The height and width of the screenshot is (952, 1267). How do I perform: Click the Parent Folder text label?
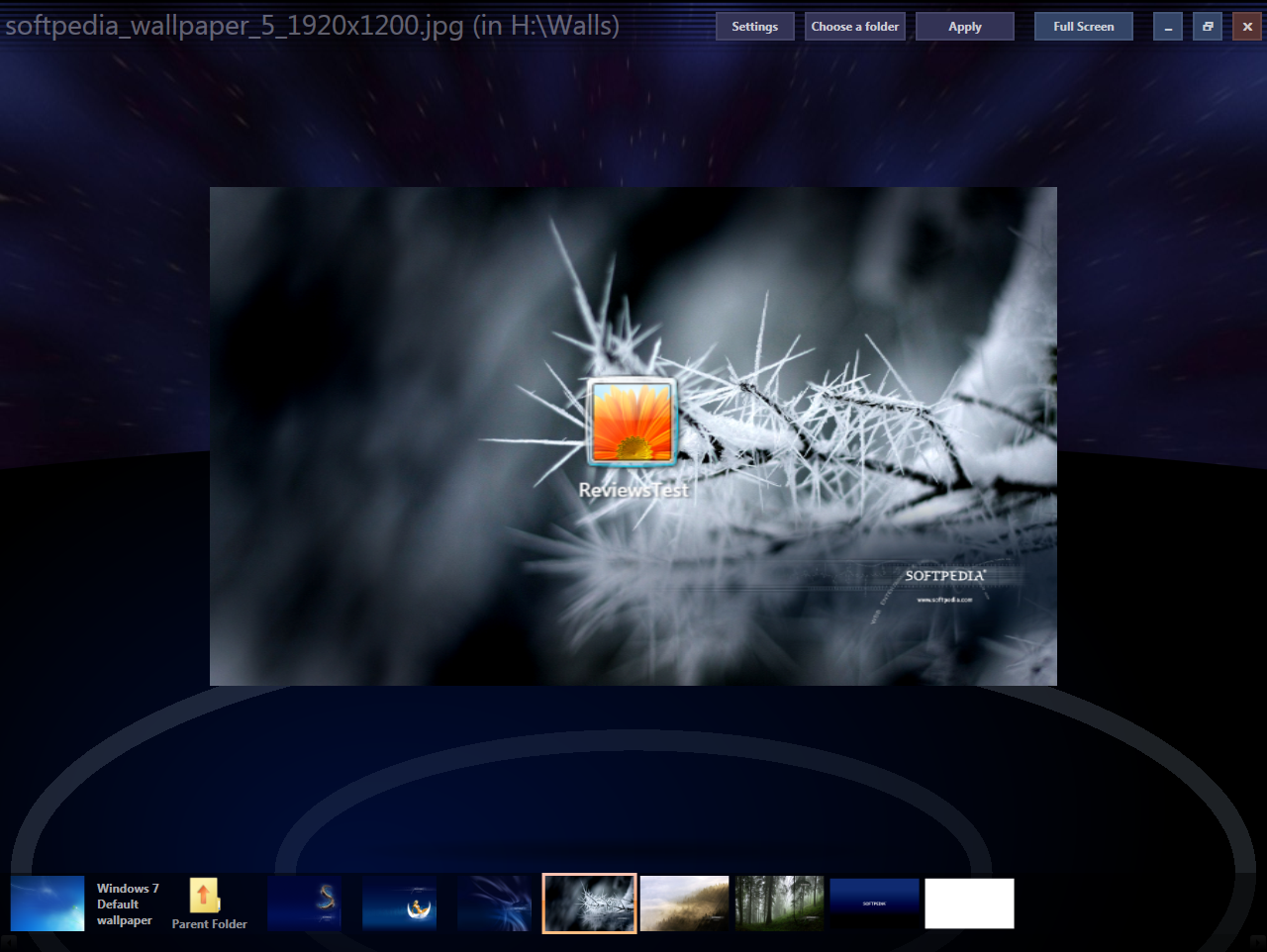pos(210,924)
